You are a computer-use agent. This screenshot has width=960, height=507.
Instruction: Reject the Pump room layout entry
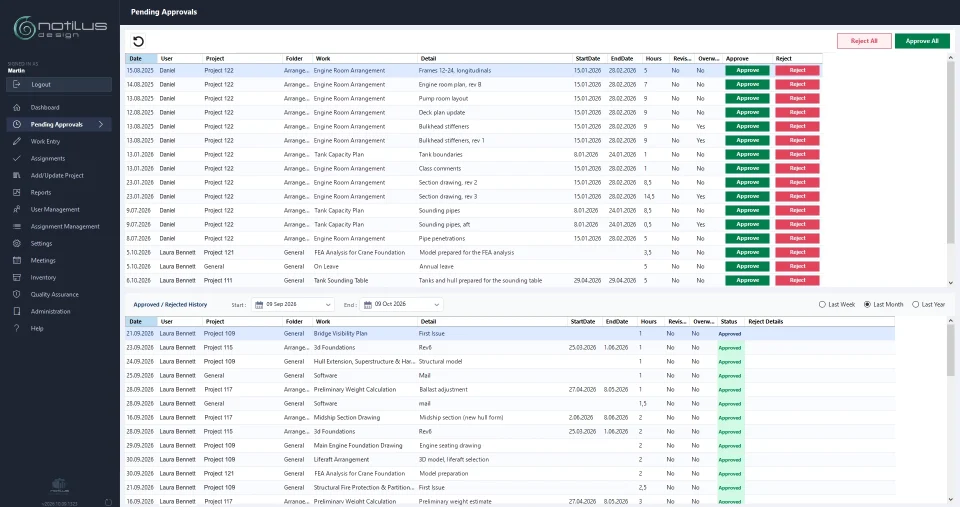(797, 99)
